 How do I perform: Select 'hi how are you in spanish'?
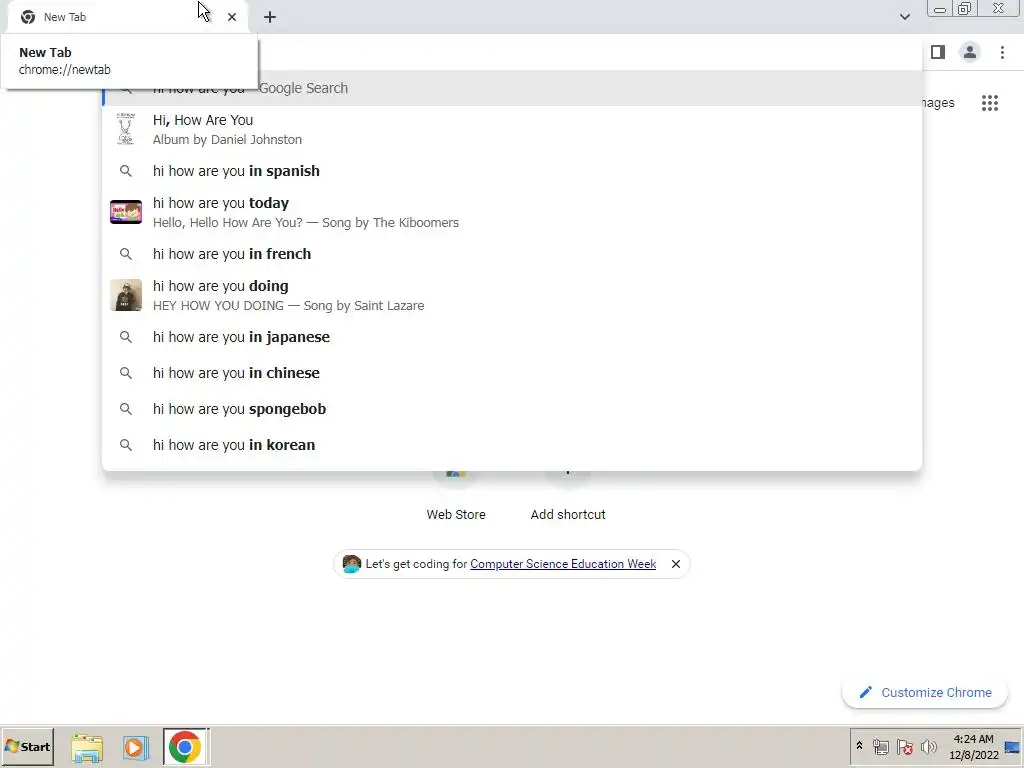[x=512, y=171]
